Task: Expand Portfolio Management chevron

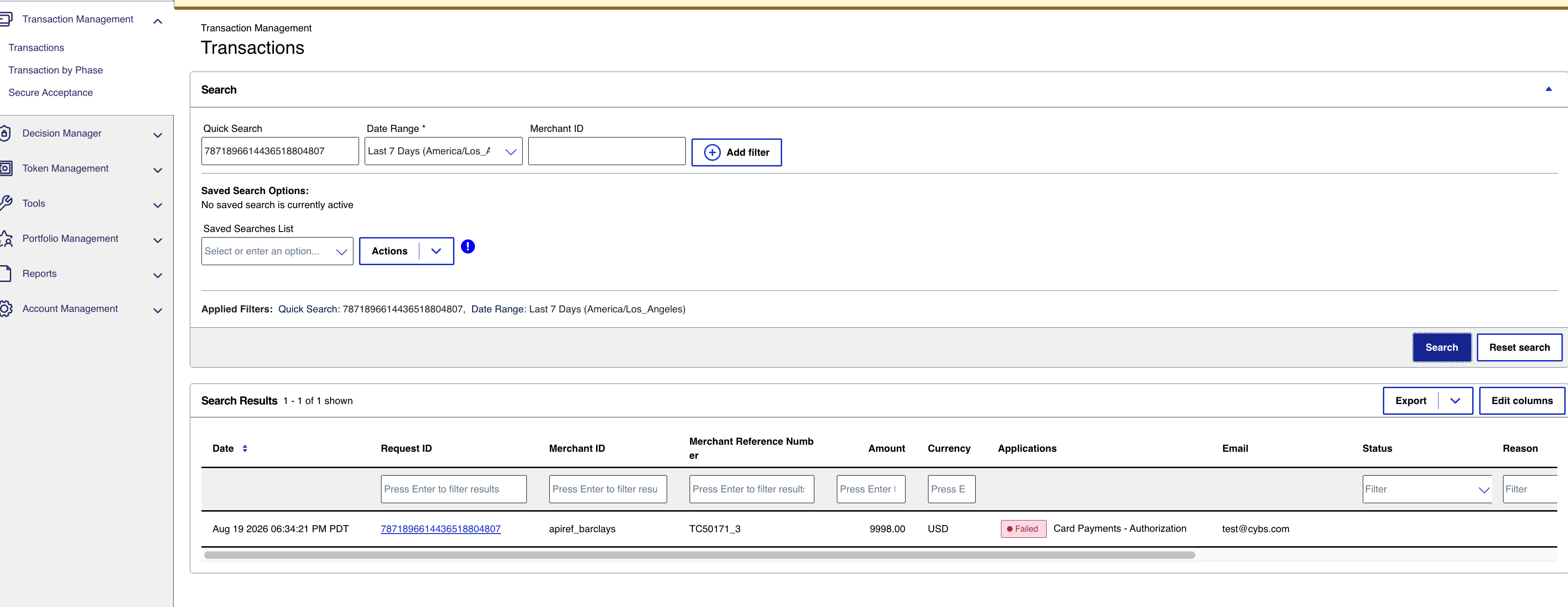Action: pos(158,240)
